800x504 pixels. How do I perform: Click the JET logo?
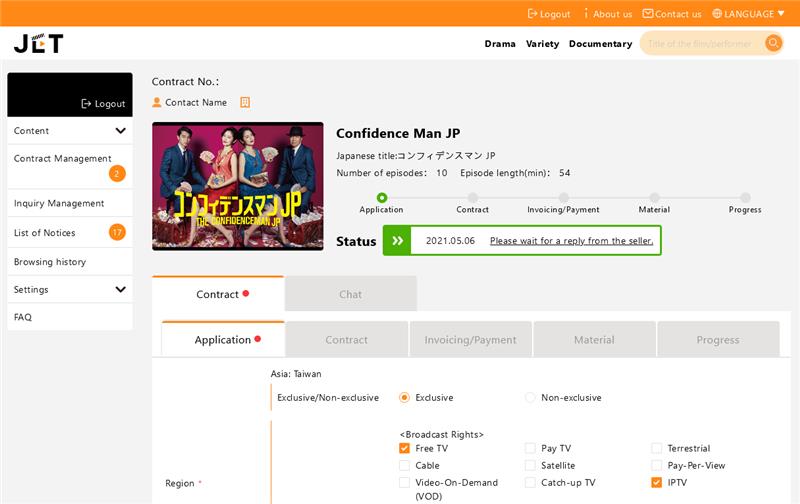click(39, 43)
